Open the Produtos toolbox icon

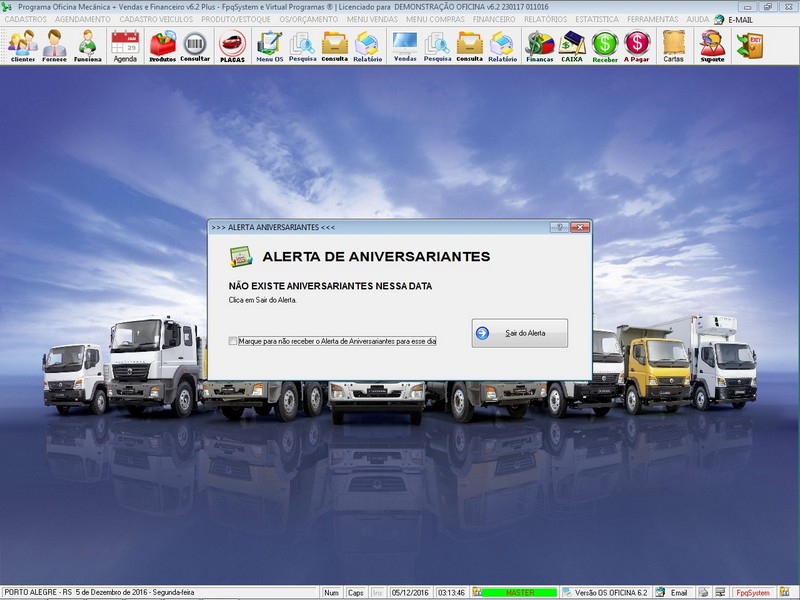point(162,46)
